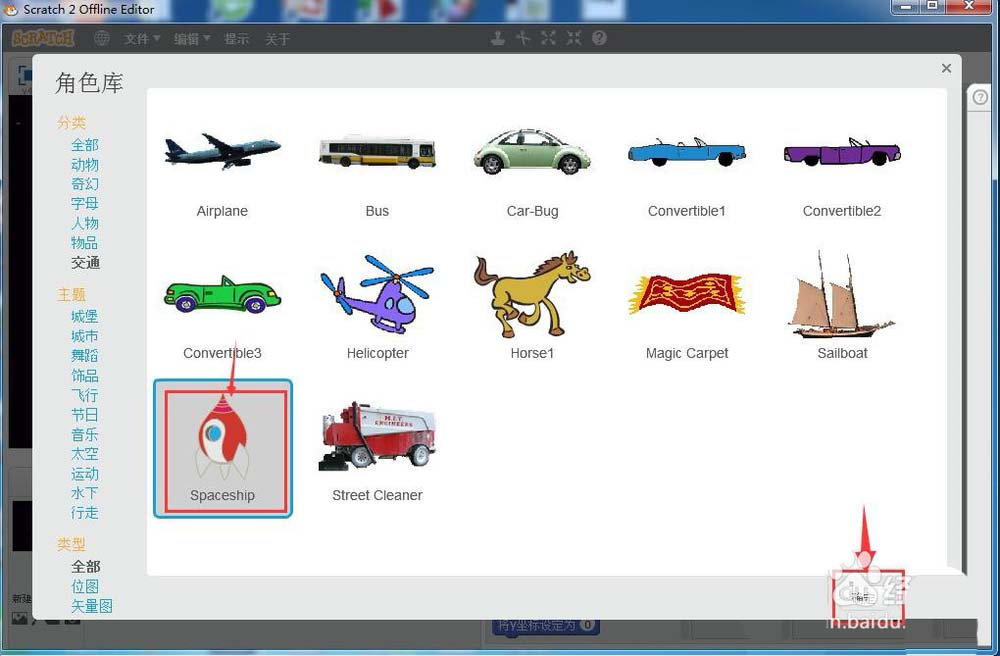Filter by 音乐 theme
Screen dimensions: 1000x656
pos(85,435)
